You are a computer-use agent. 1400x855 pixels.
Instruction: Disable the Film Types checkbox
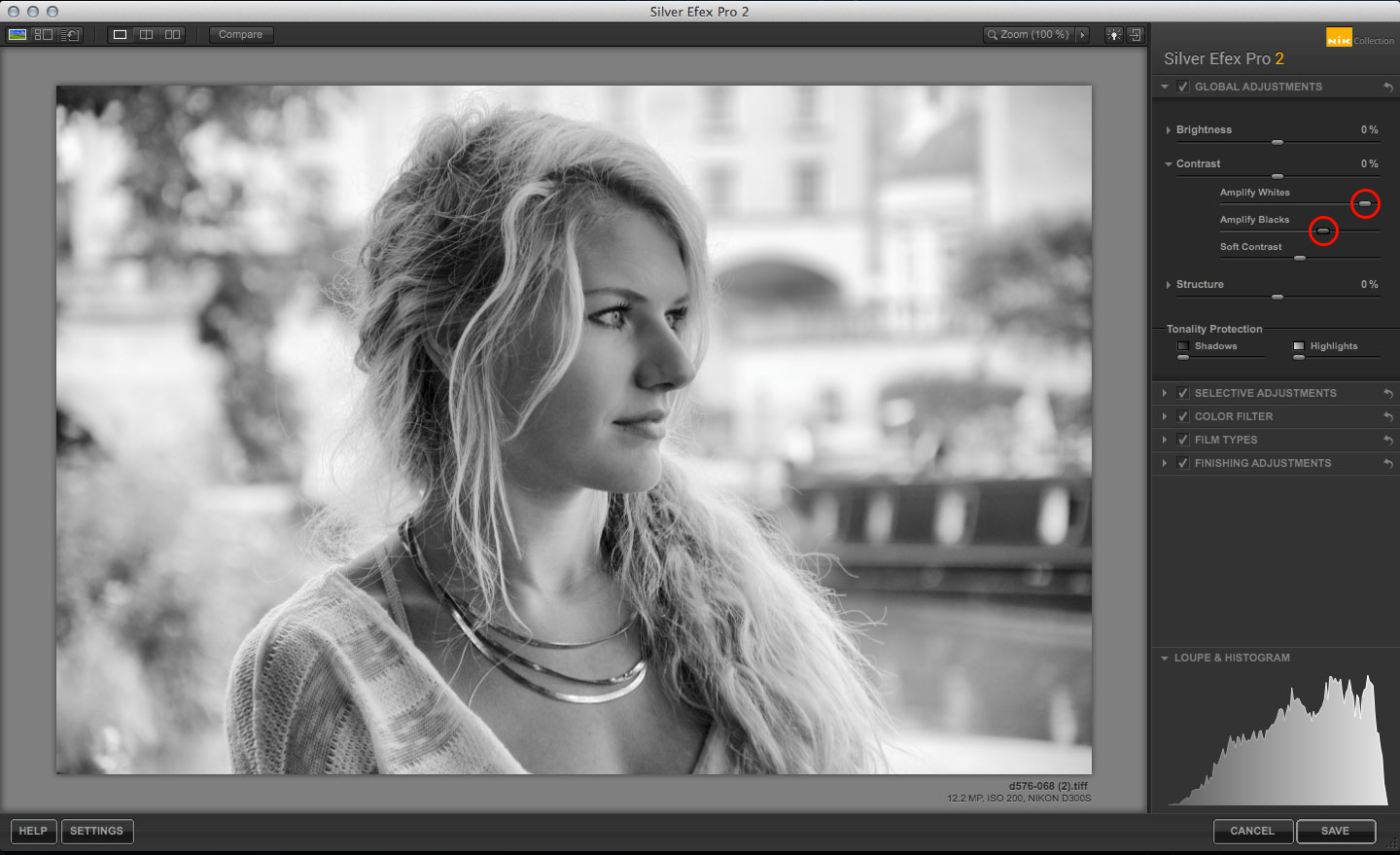[x=1181, y=440]
